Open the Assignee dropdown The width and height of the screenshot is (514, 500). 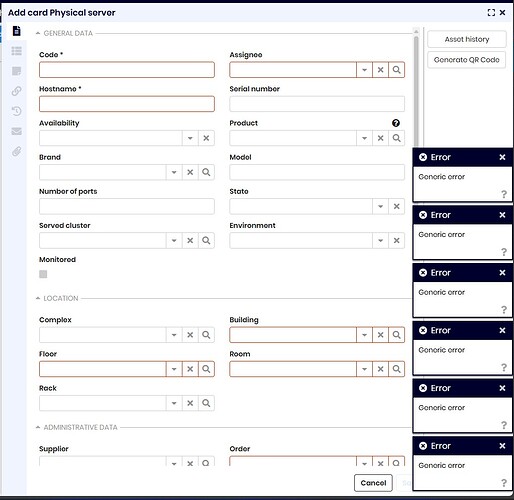364,70
